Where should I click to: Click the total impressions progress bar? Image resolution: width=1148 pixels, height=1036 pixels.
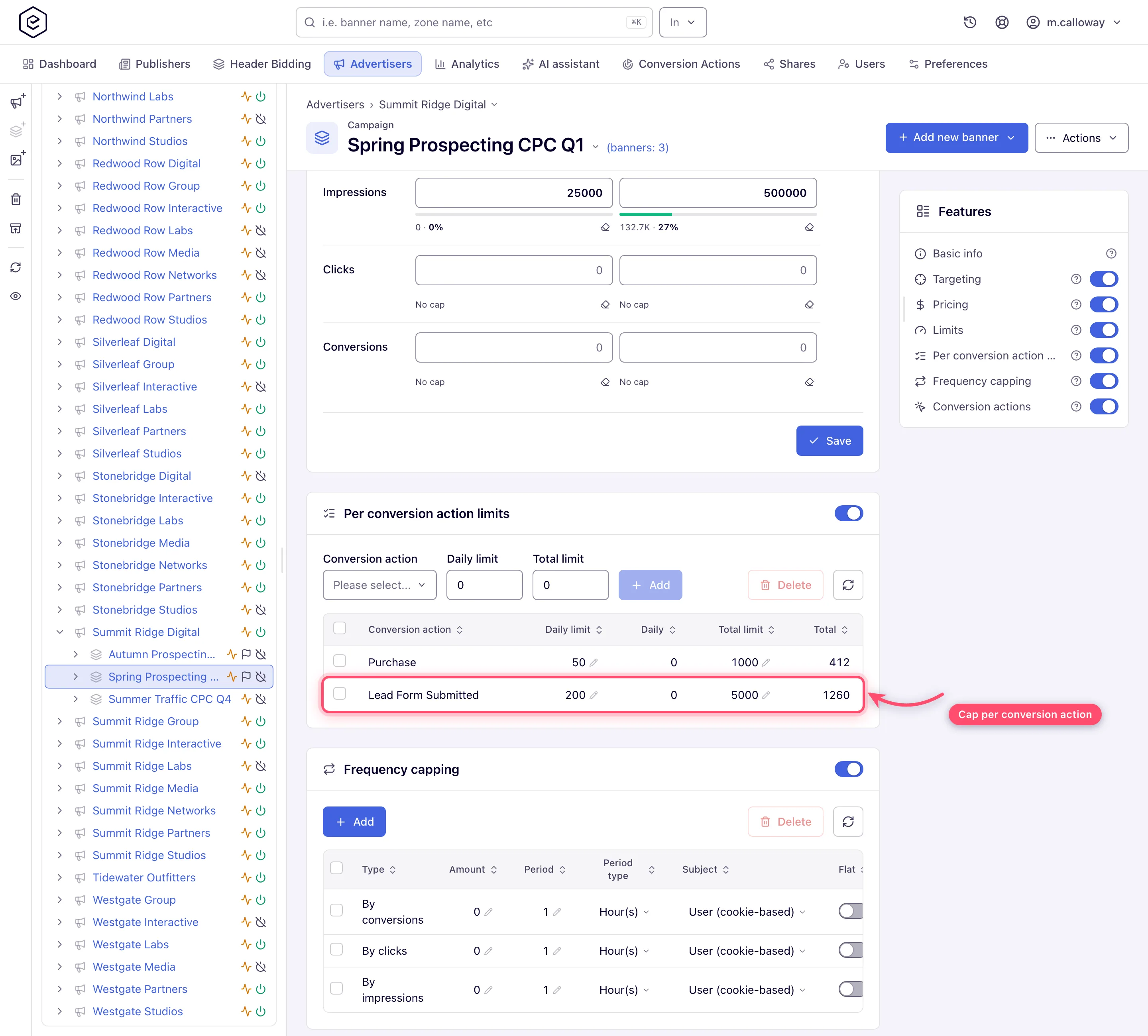(x=717, y=215)
